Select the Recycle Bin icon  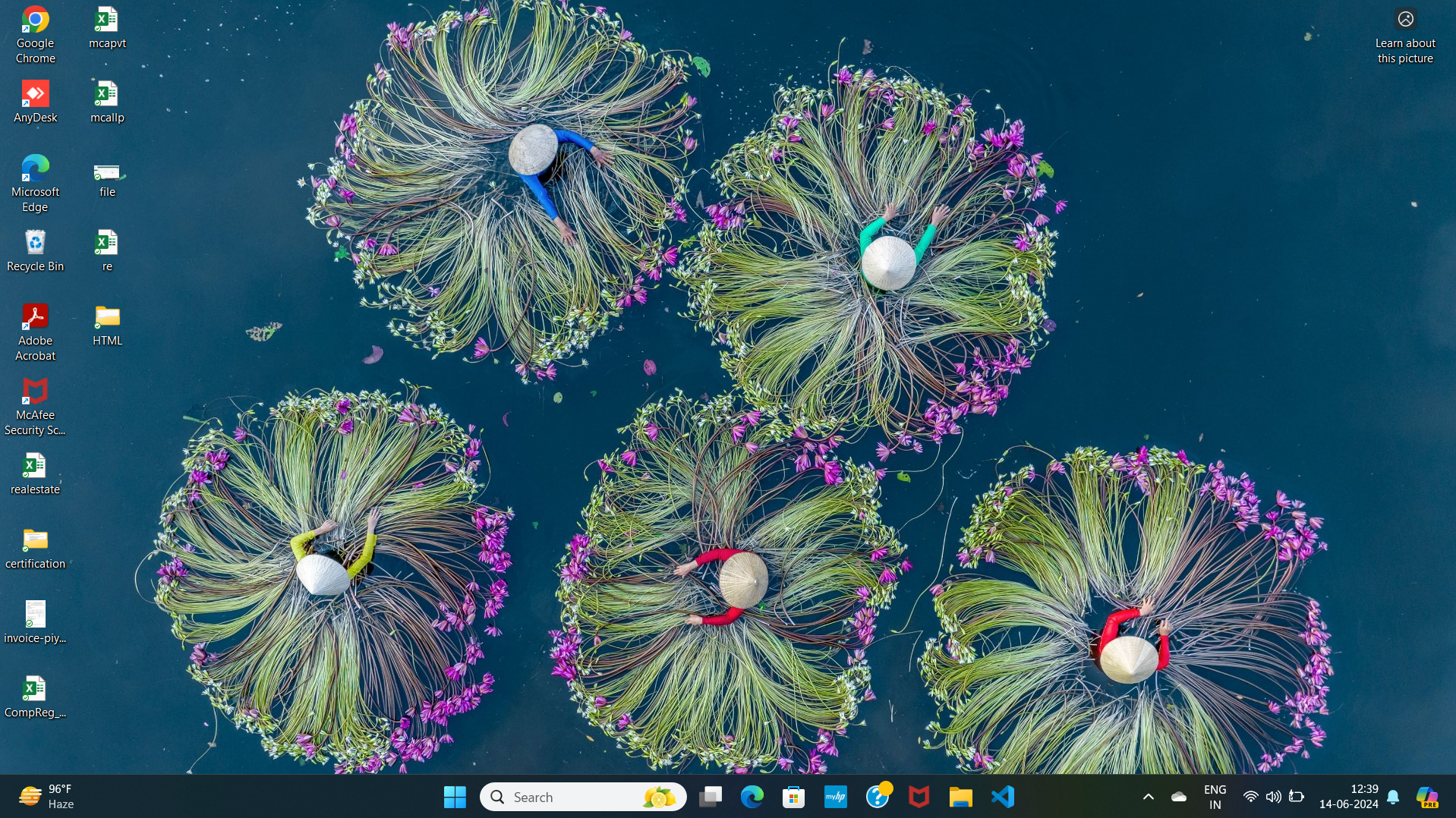[36, 250]
